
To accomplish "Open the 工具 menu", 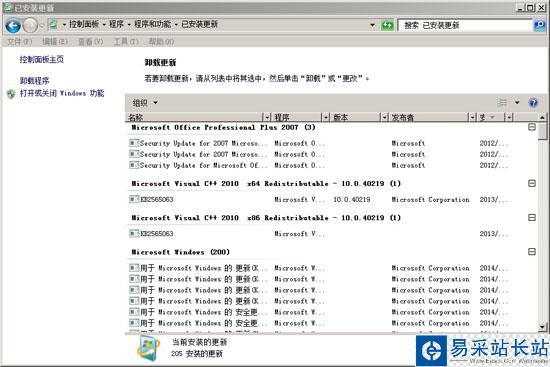I will pos(126,42).
